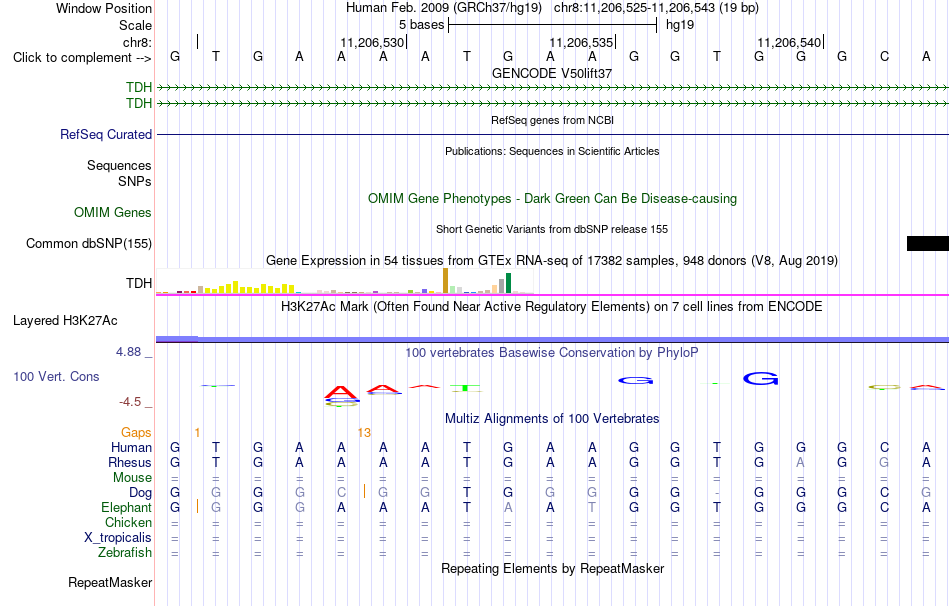Click the large blue G conservation logo letter
Image resolution: width=950 pixels, height=606 pixels.
[760, 379]
